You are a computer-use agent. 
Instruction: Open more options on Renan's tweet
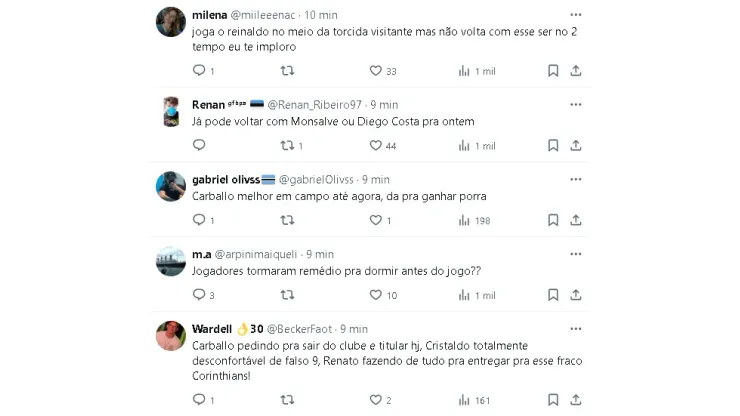click(575, 104)
